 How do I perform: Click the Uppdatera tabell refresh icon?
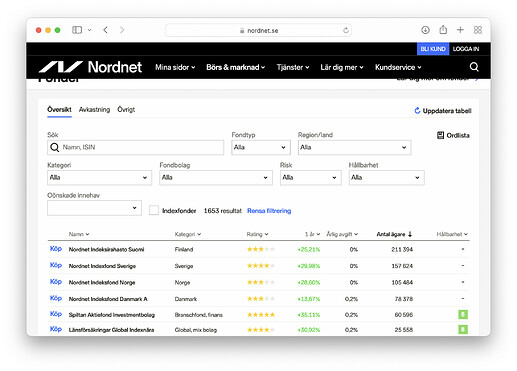(x=417, y=111)
